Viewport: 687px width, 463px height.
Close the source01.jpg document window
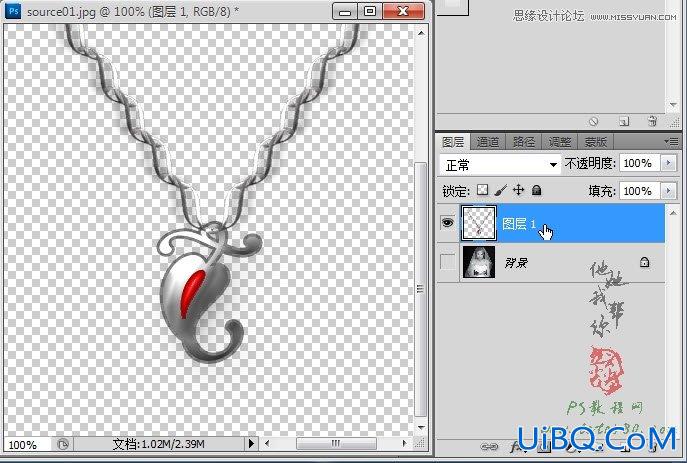(403, 11)
